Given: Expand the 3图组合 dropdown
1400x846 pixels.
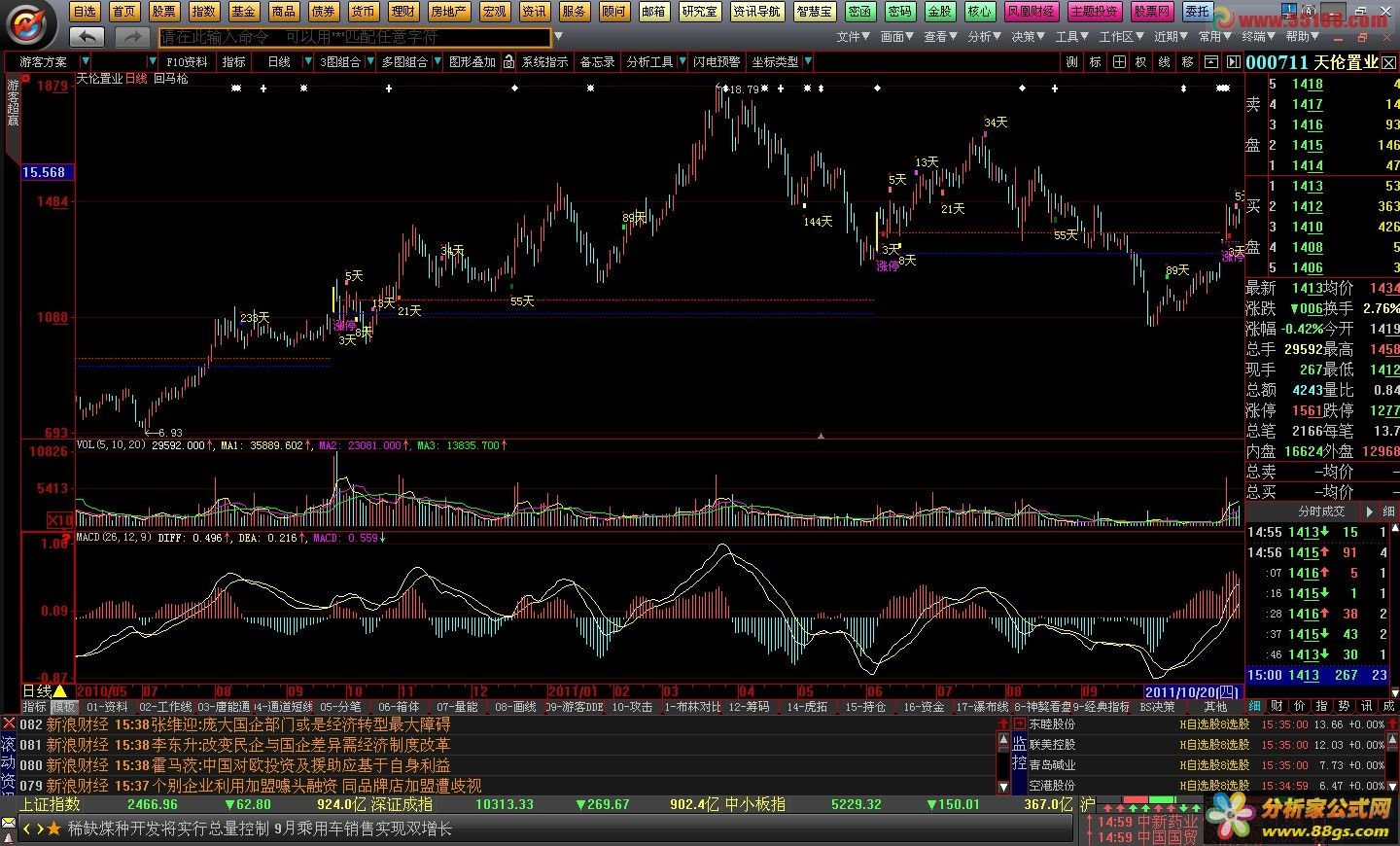Looking at the screenshot, I should click(x=369, y=61).
